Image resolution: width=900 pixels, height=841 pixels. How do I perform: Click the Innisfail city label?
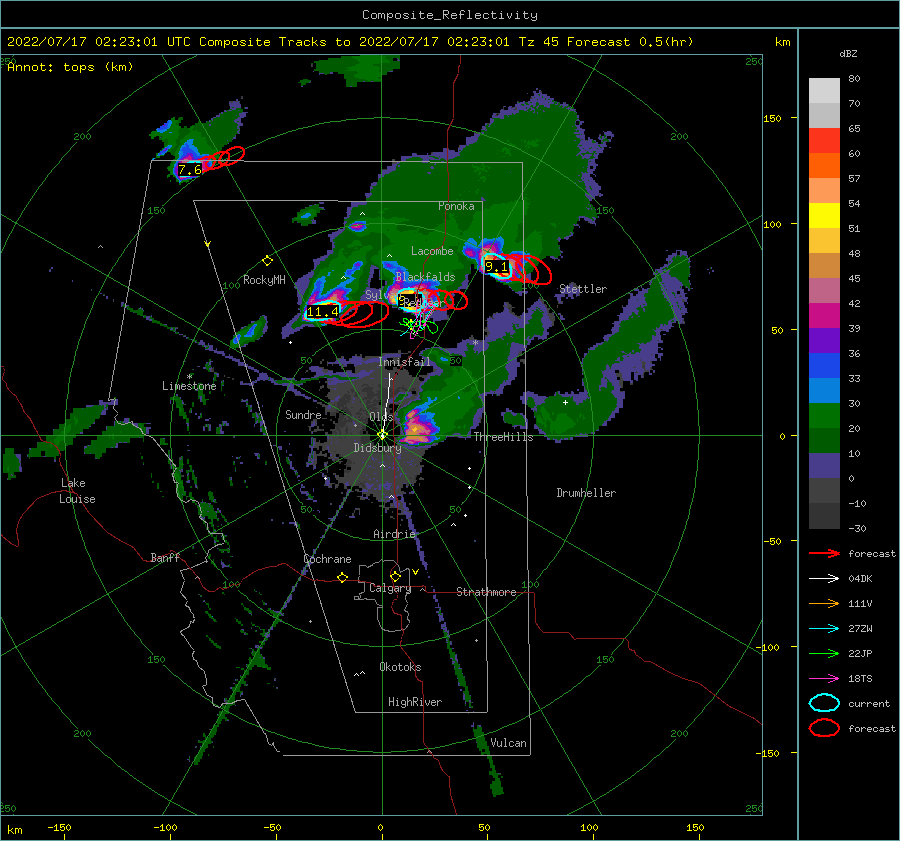click(x=404, y=362)
